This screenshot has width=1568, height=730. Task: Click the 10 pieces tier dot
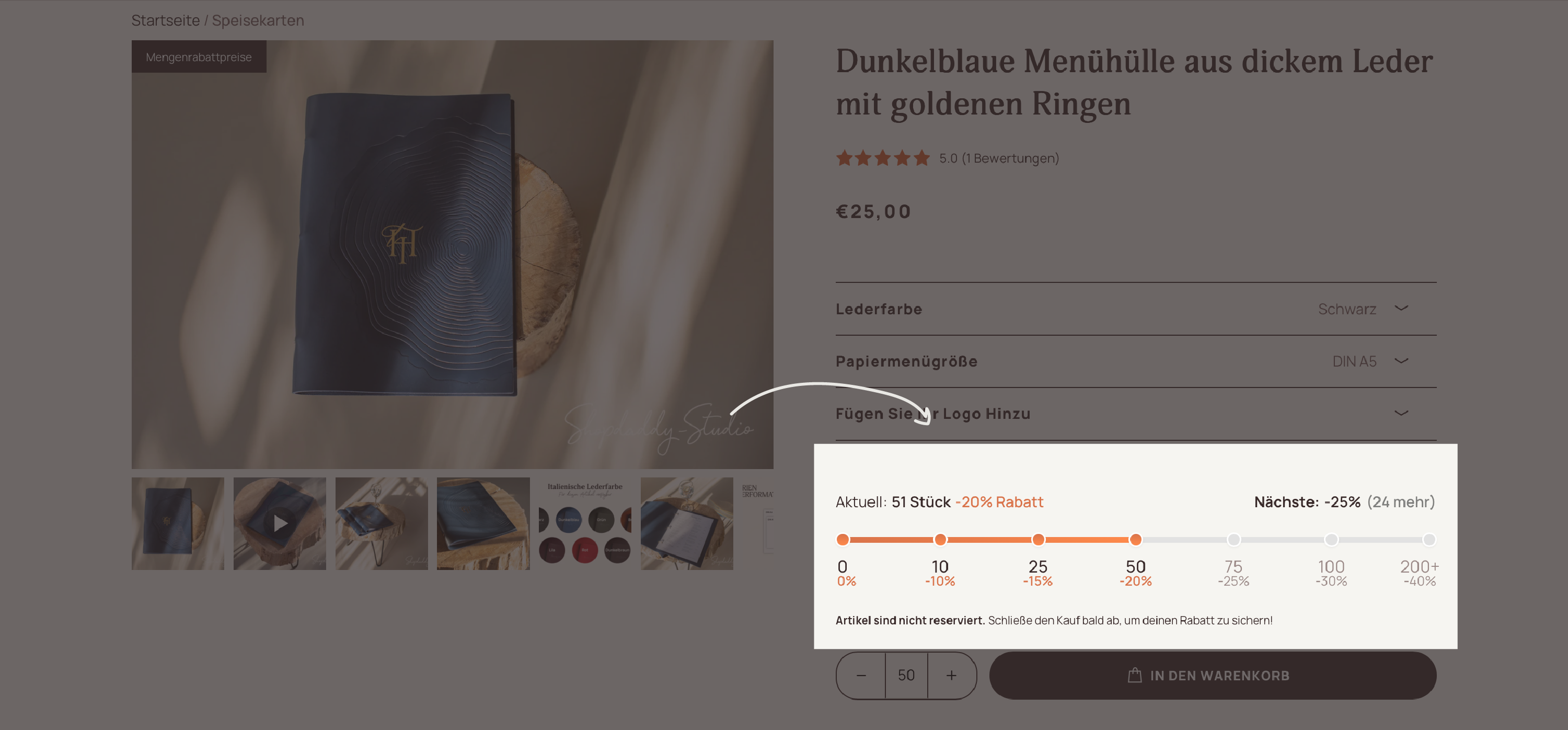pos(940,540)
